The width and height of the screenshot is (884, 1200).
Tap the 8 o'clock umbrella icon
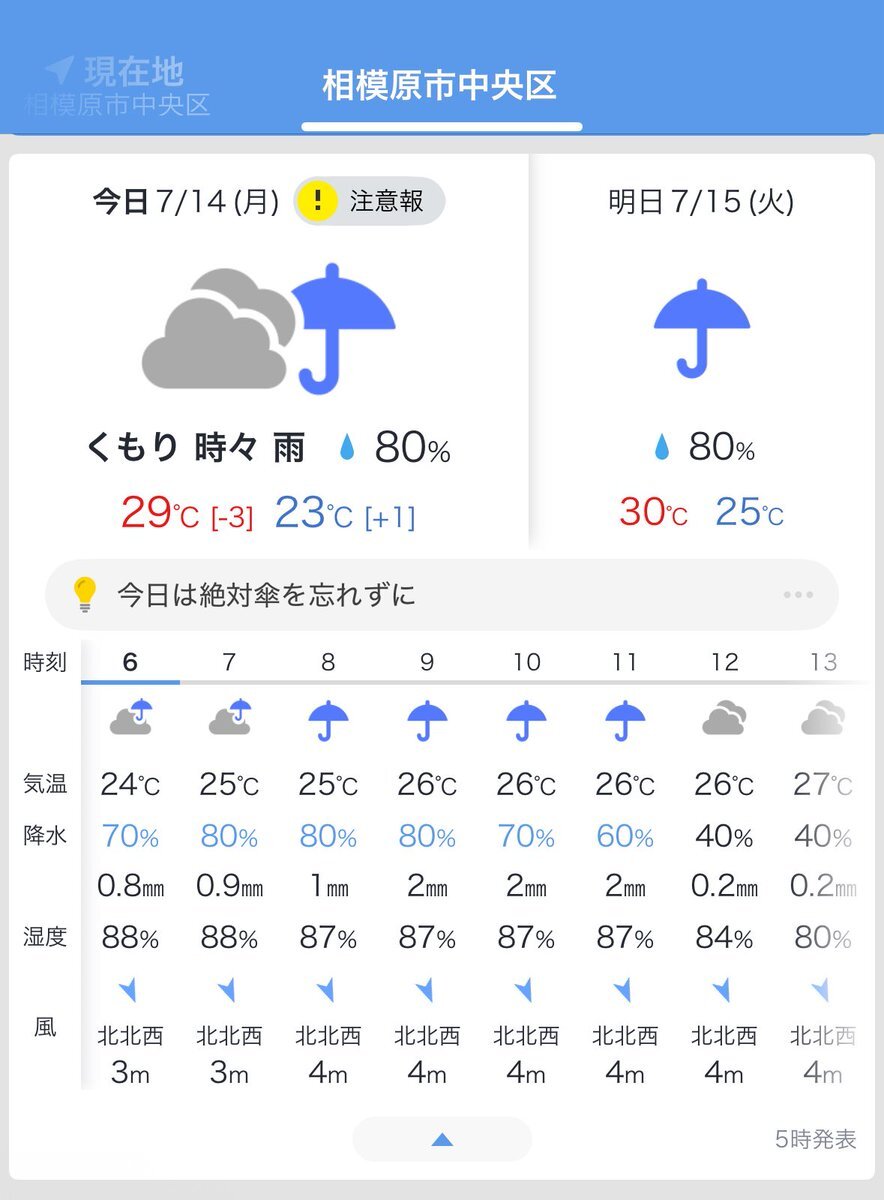pyautogui.click(x=328, y=719)
